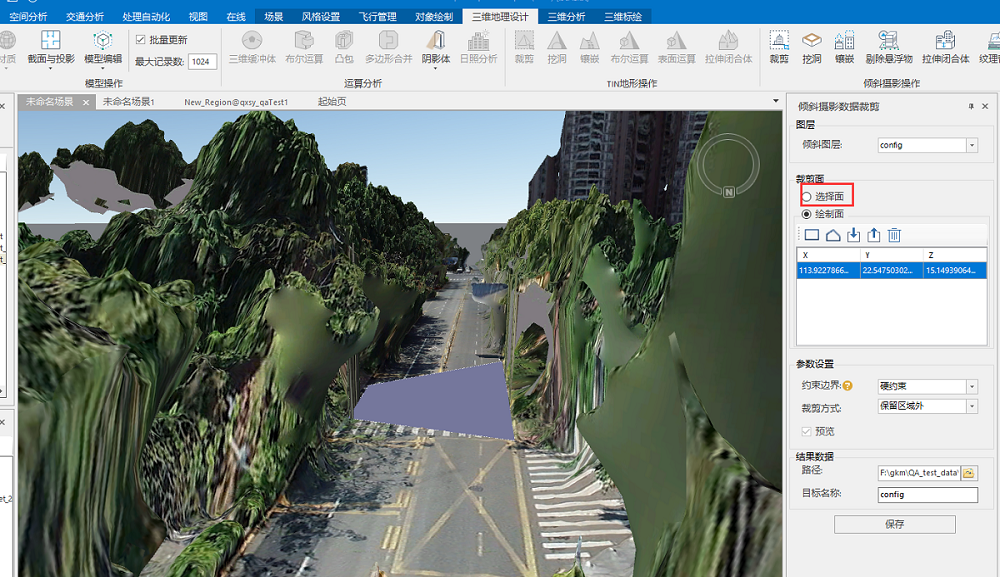Expand the 截面与投影 dropdown arrow
Screen dimensions: 1000x577
[x=50, y=68]
